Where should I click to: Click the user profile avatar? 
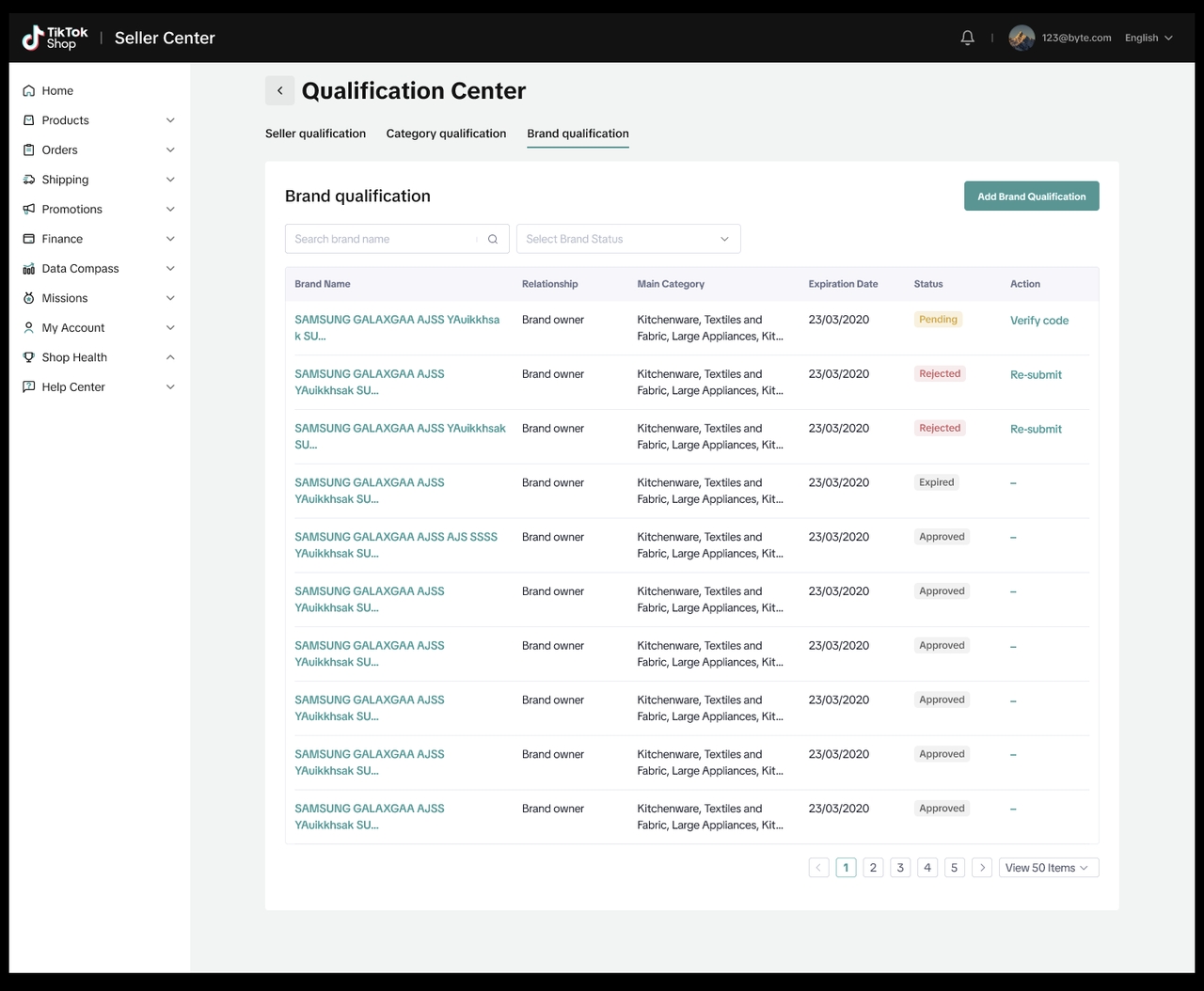(x=1022, y=38)
